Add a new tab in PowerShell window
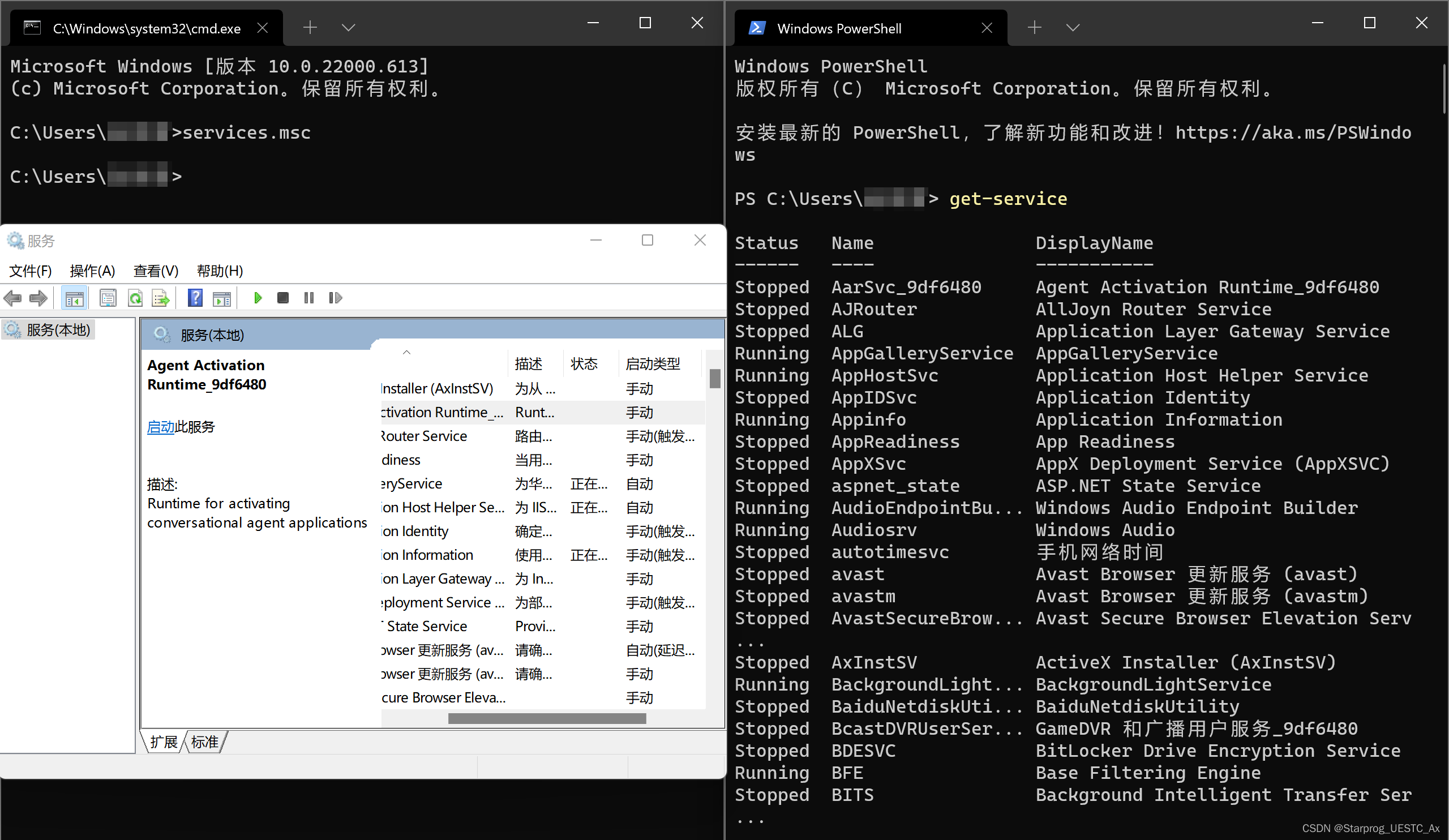This screenshot has height=840, width=1449. tap(1034, 27)
